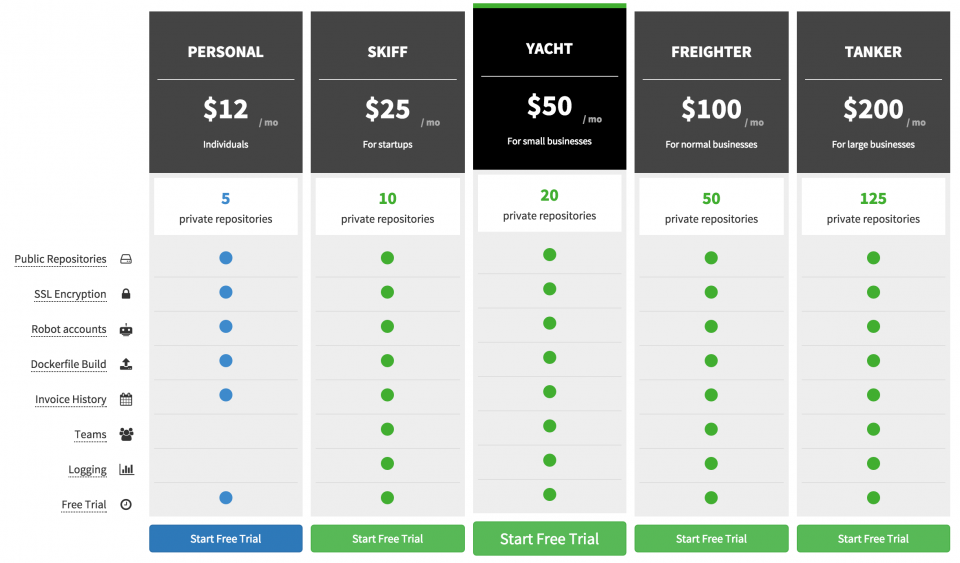This screenshot has height=563, width=960.
Task: Click the SSL Encryption lock icon
Action: (126, 294)
